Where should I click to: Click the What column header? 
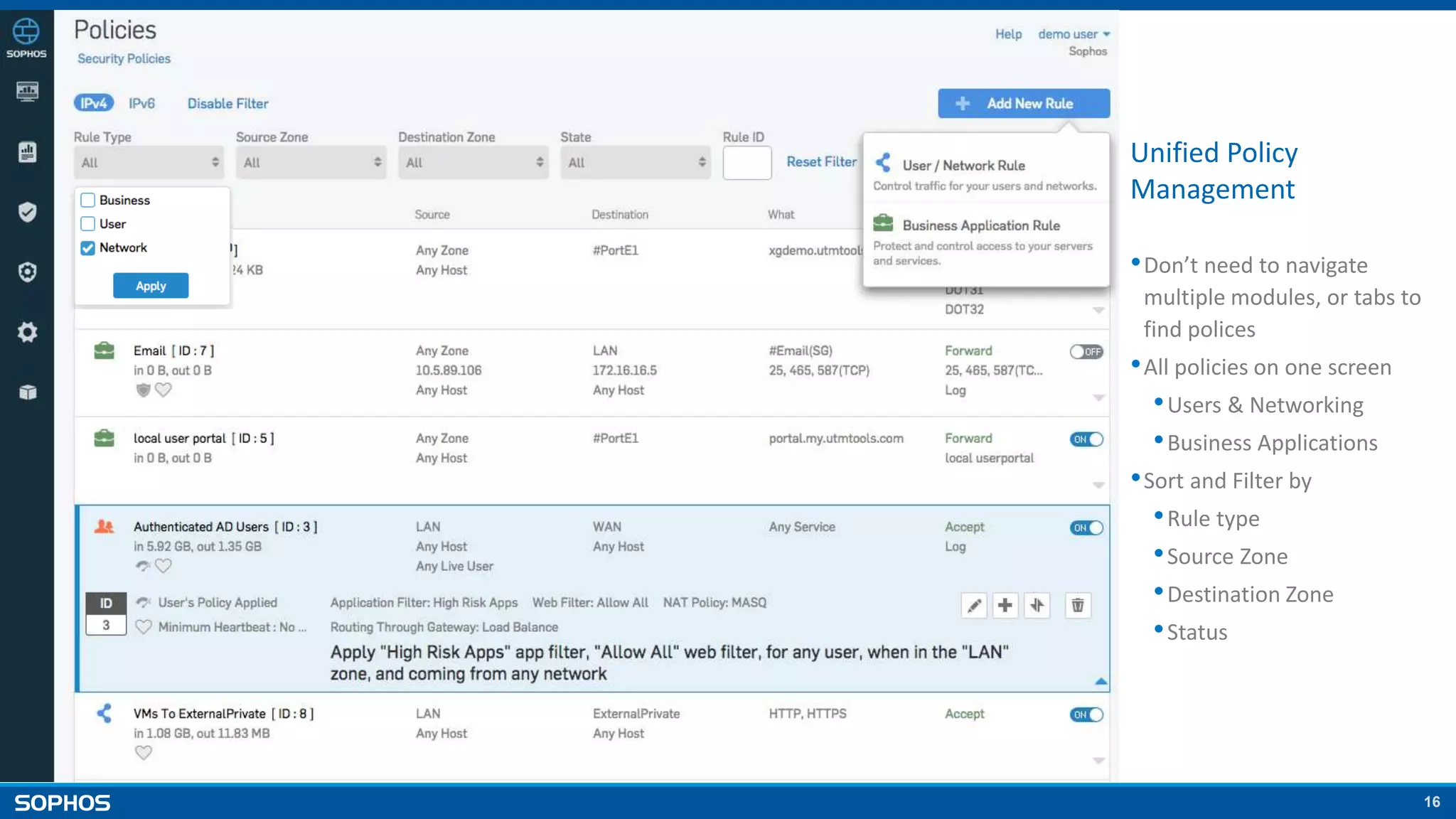781,215
